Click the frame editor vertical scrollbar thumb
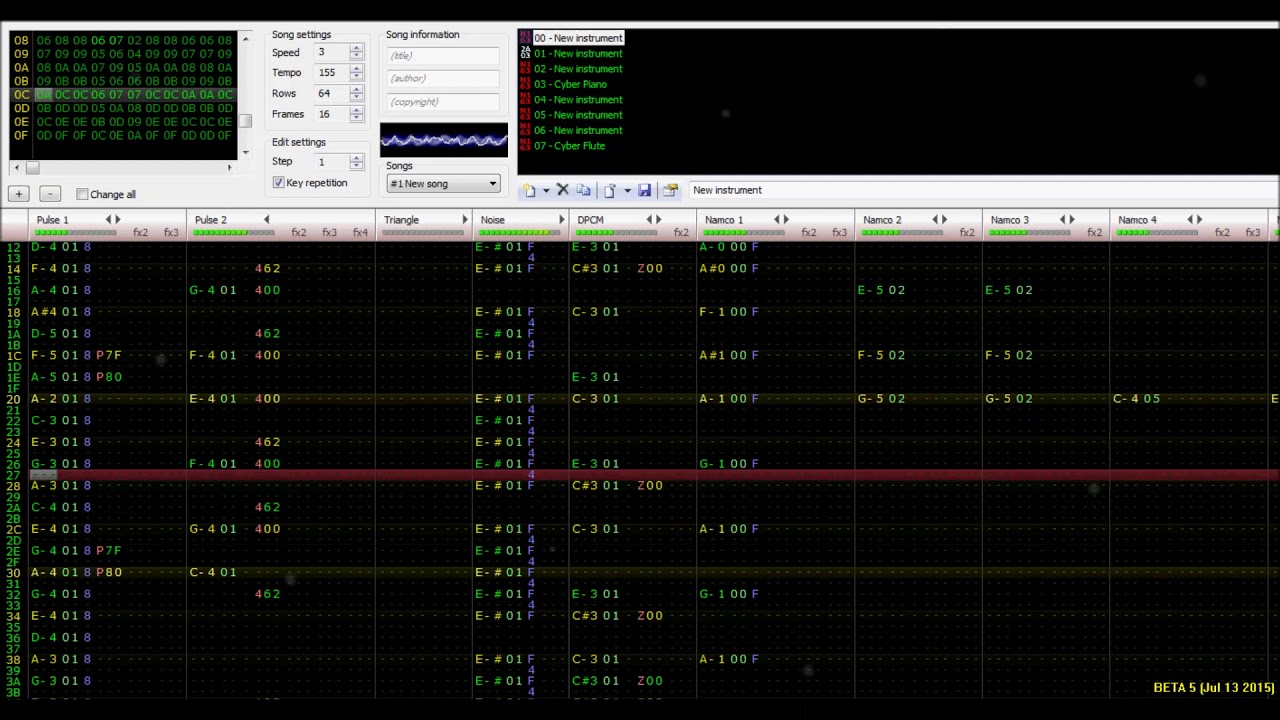The height and width of the screenshot is (720, 1280). 245,121
